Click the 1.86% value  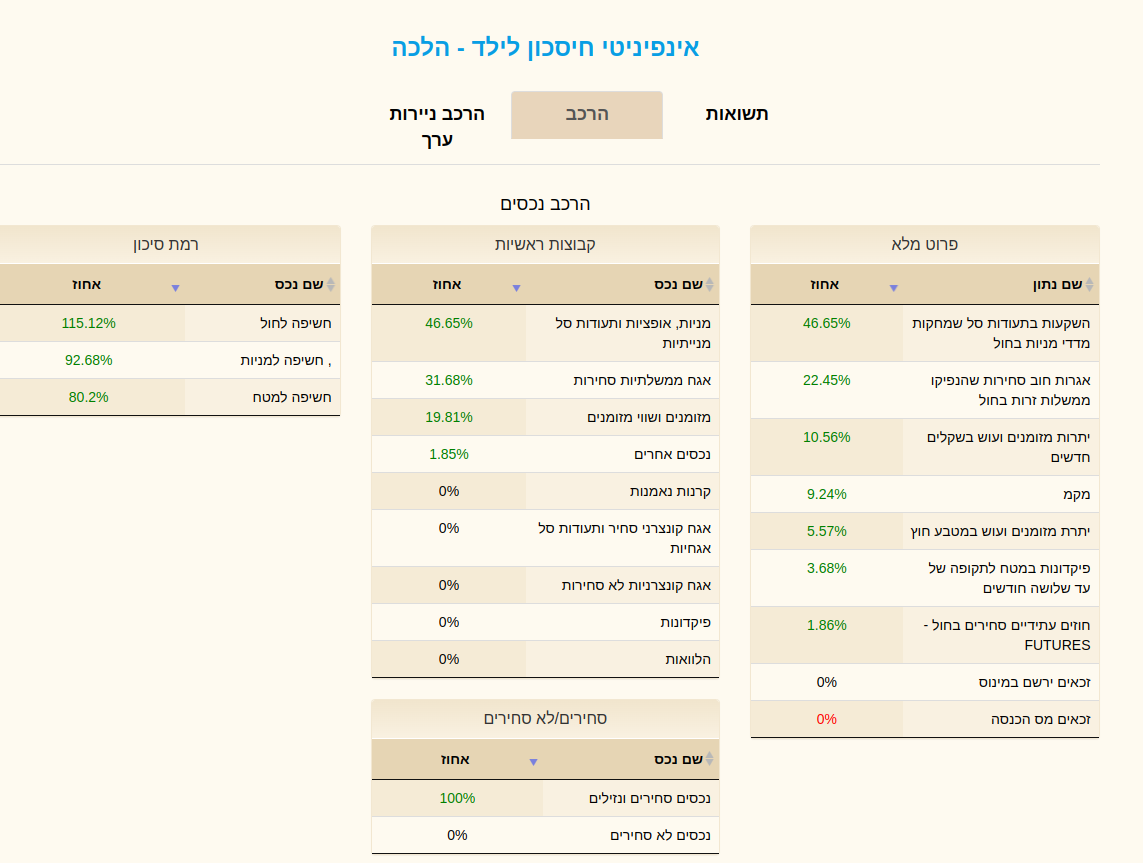[x=827, y=625]
